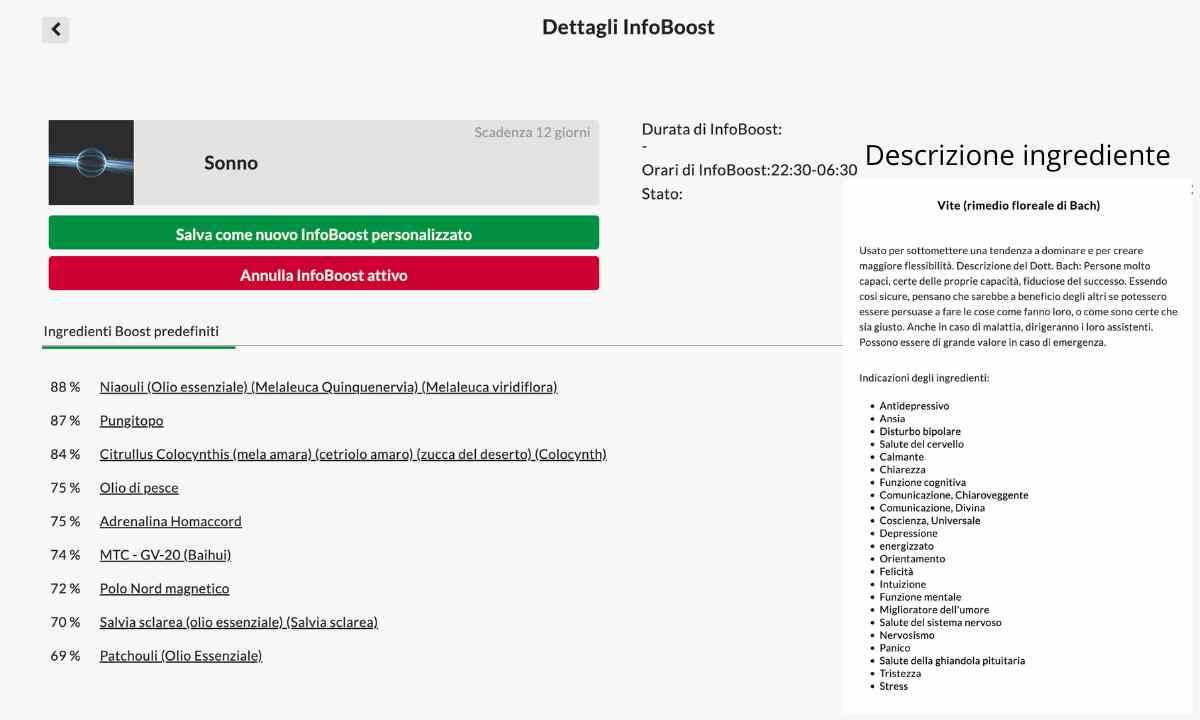Click Comunicazione, Divina list item
The image size is (1200, 720).
point(932,508)
